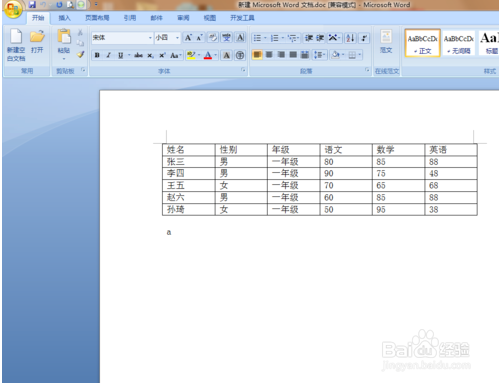
Task: Expand the 粘贴 paste options arrow
Action: click(x=64, y=59)
